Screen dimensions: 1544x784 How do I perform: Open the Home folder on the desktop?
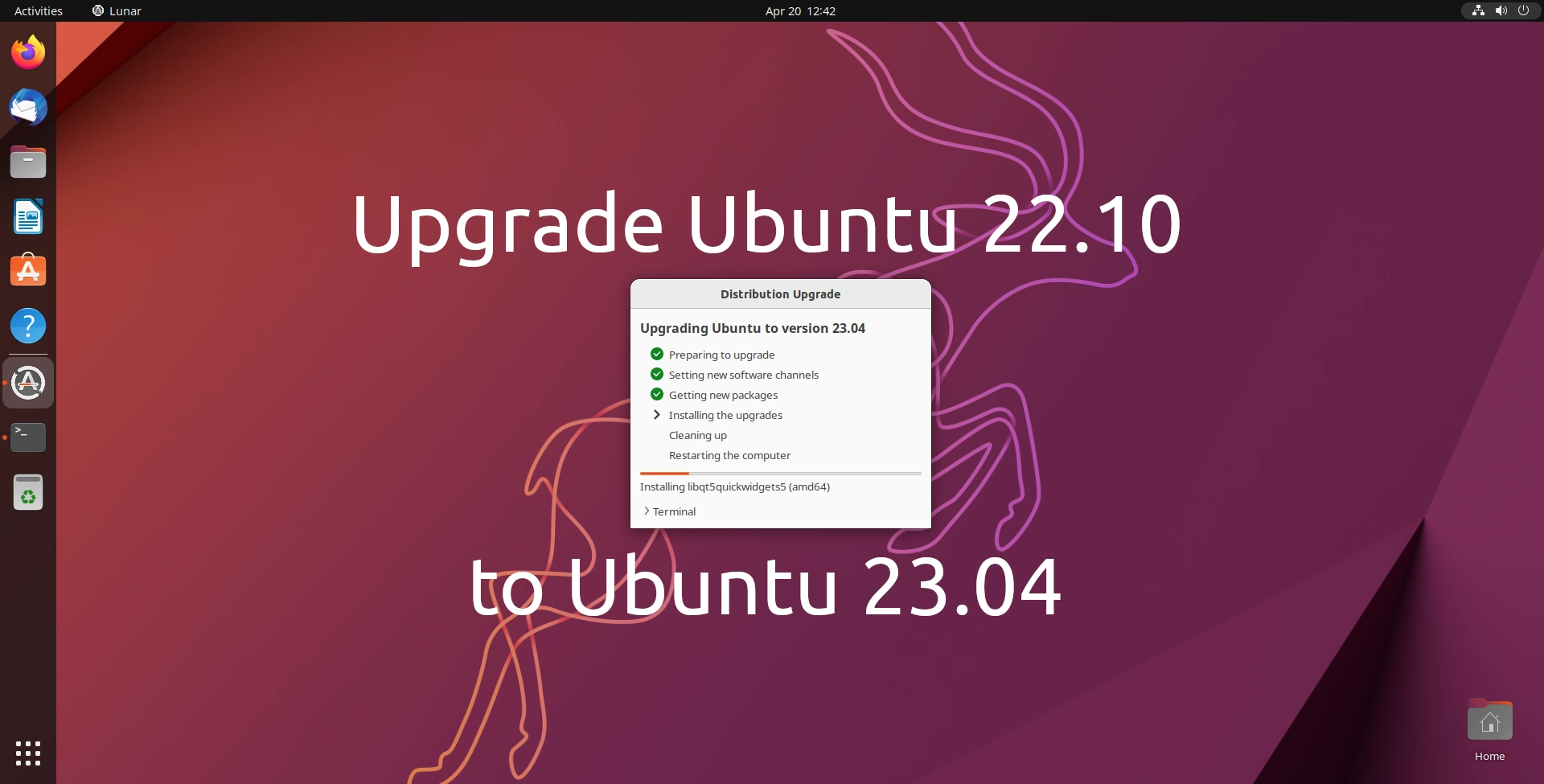coord(1489,721)
